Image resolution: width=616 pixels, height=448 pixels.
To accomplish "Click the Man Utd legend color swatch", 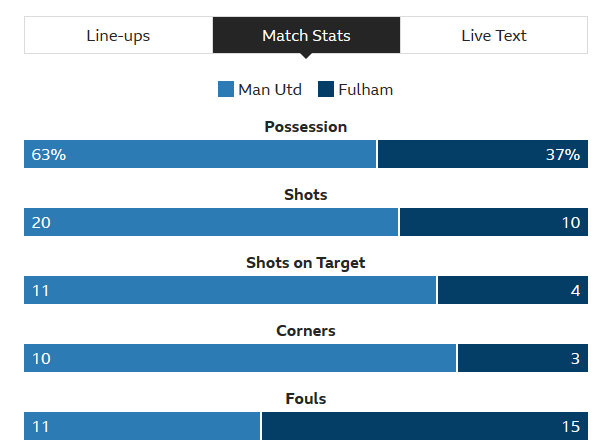I will [226, 89].
